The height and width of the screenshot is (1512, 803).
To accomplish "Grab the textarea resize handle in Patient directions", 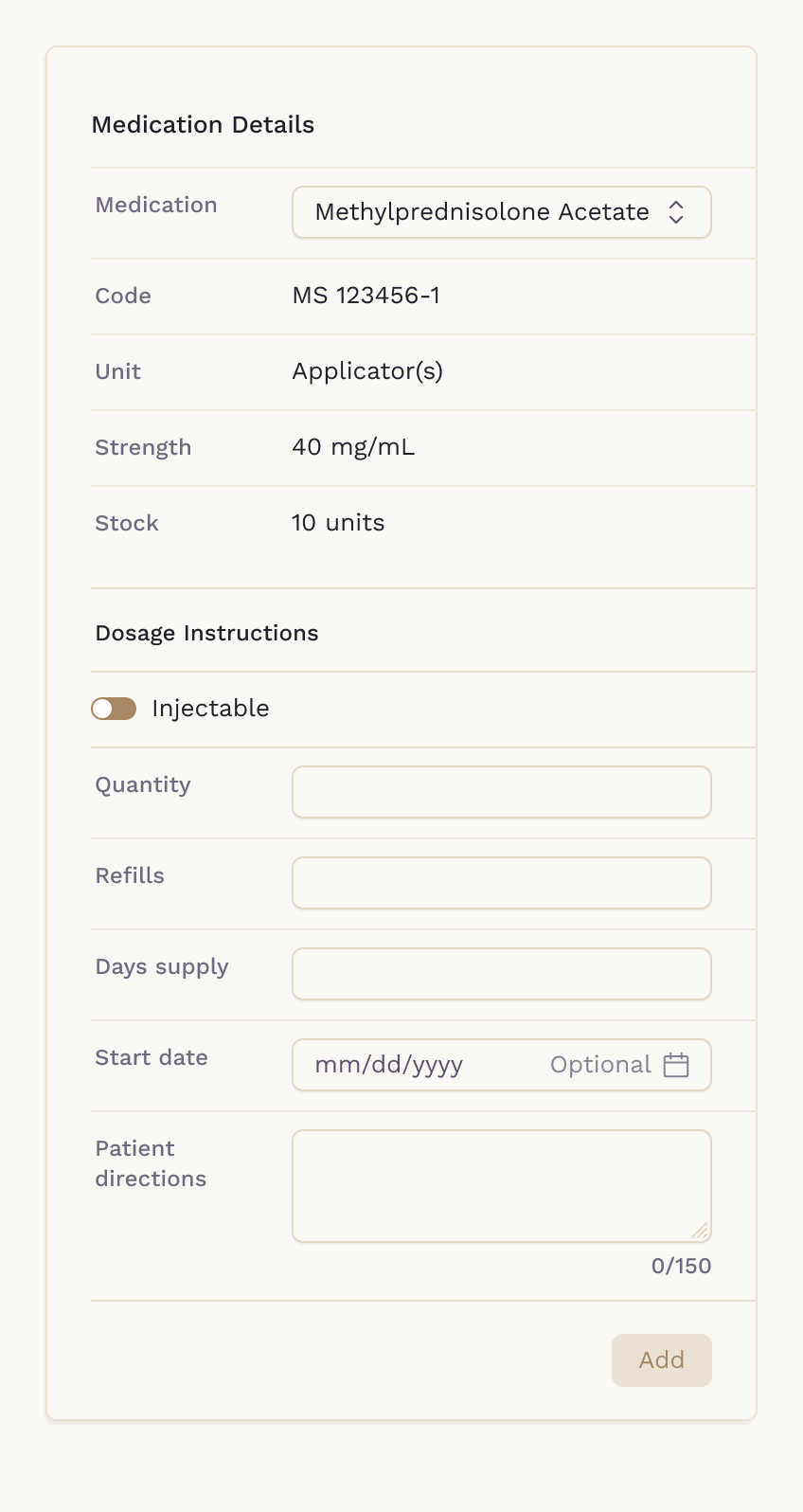I will 700,1231.
